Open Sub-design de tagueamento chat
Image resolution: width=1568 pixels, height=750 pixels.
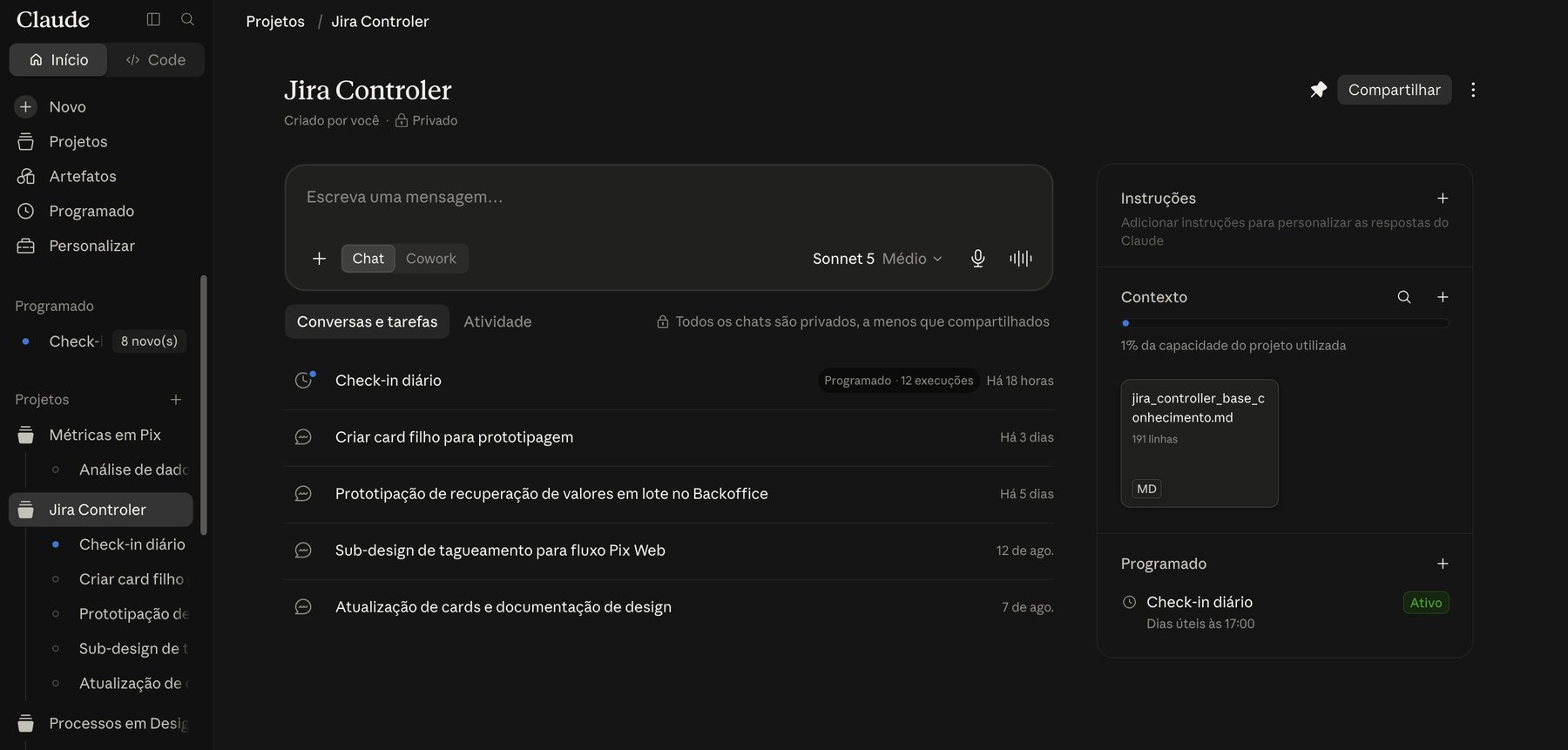pos(669,551)
